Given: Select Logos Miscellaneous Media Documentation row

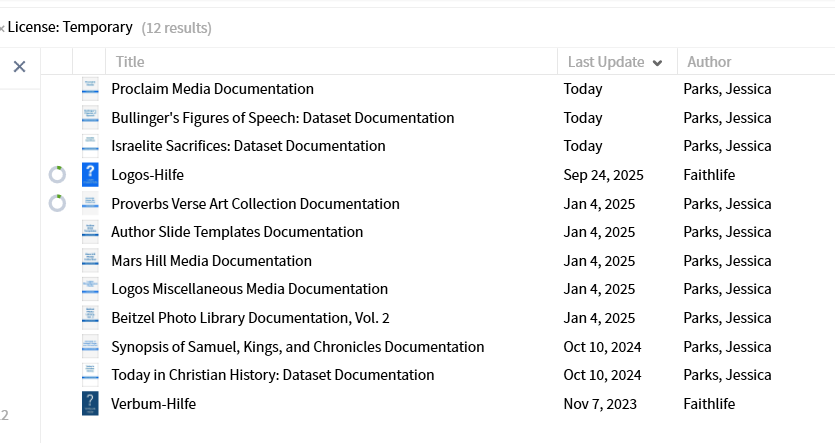Looking at the screenshot, I should pyautogui.click(x=249, y=289).
